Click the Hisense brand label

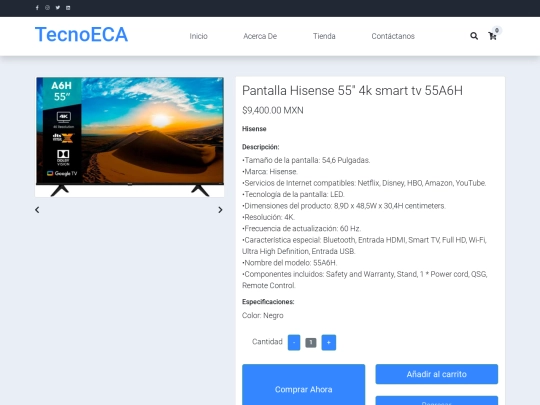(x=254, y=129)
